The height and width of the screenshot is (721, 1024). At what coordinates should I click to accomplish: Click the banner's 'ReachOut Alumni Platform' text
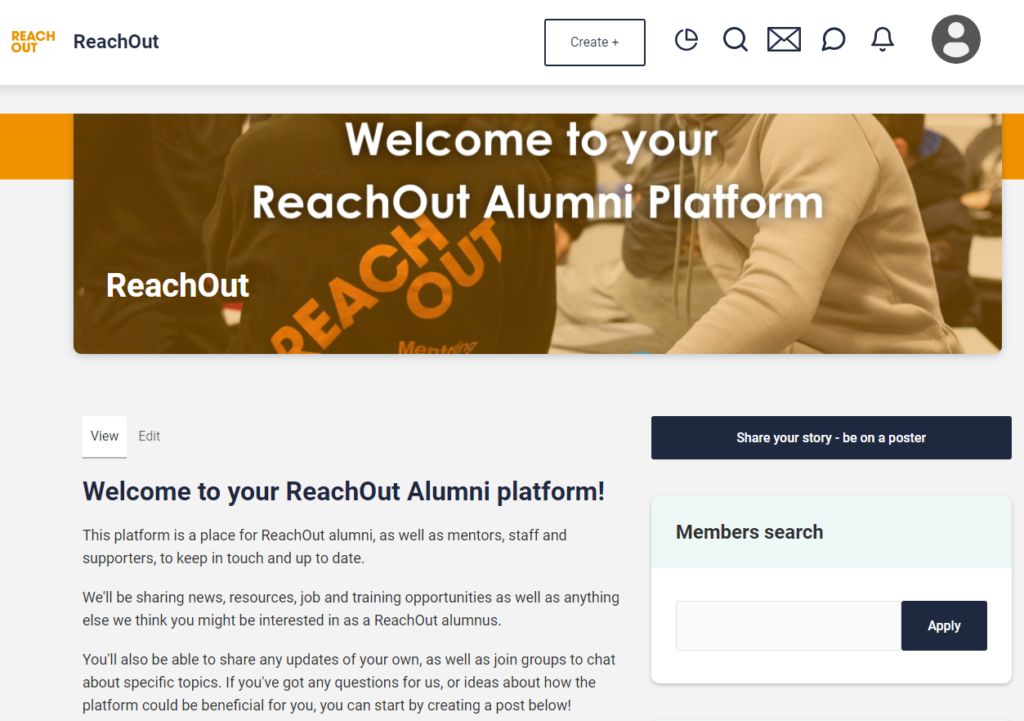point(537,203)
